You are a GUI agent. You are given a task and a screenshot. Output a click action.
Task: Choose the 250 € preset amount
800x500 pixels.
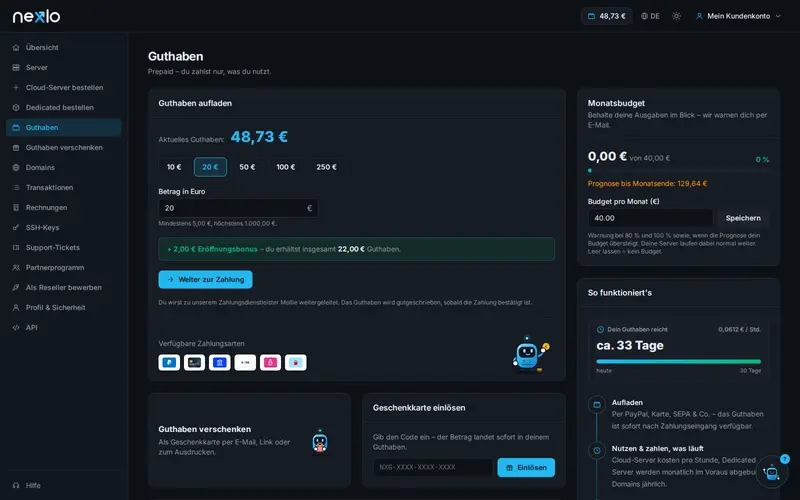327,167
